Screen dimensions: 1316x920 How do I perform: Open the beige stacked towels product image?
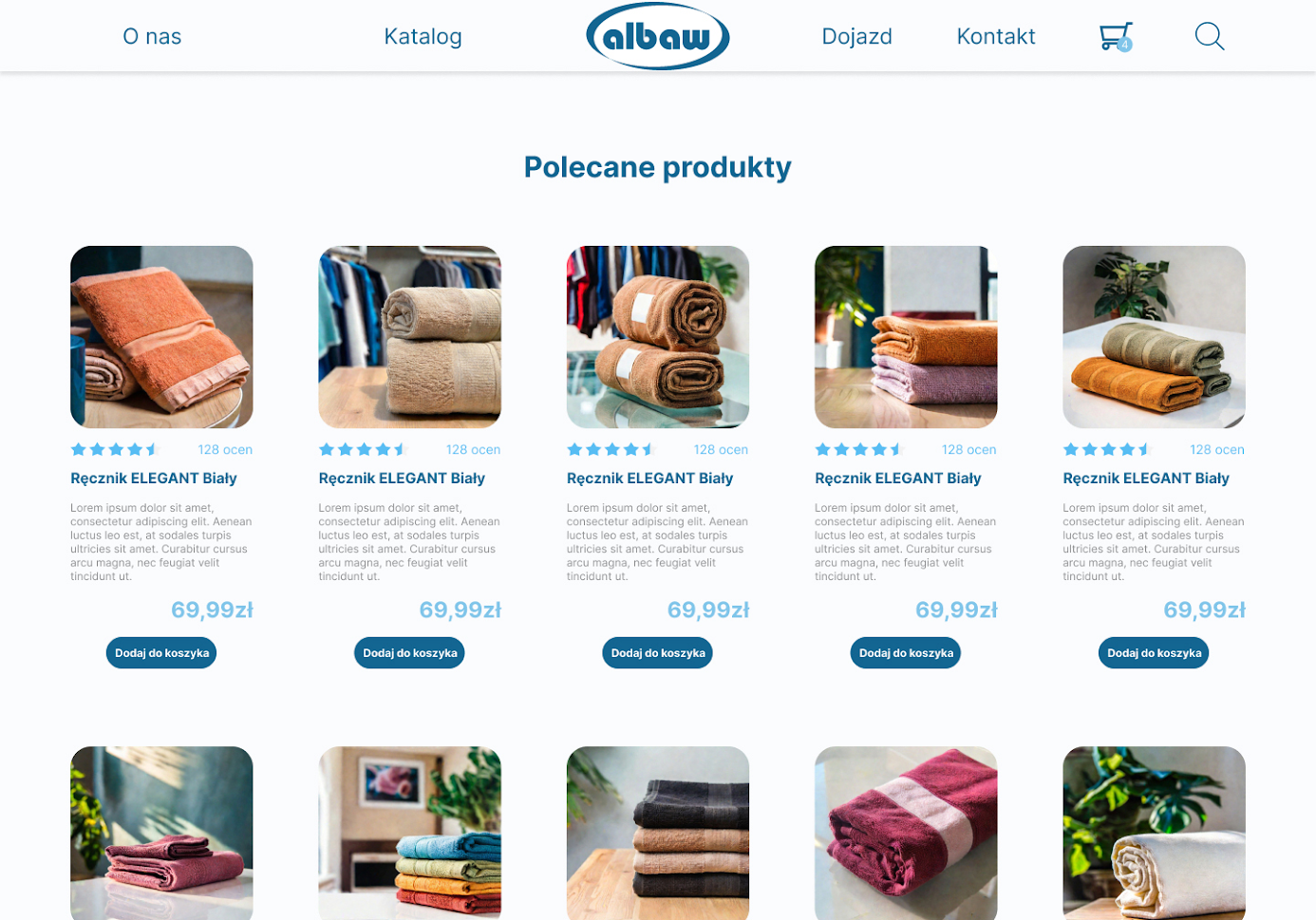[409, 337]
